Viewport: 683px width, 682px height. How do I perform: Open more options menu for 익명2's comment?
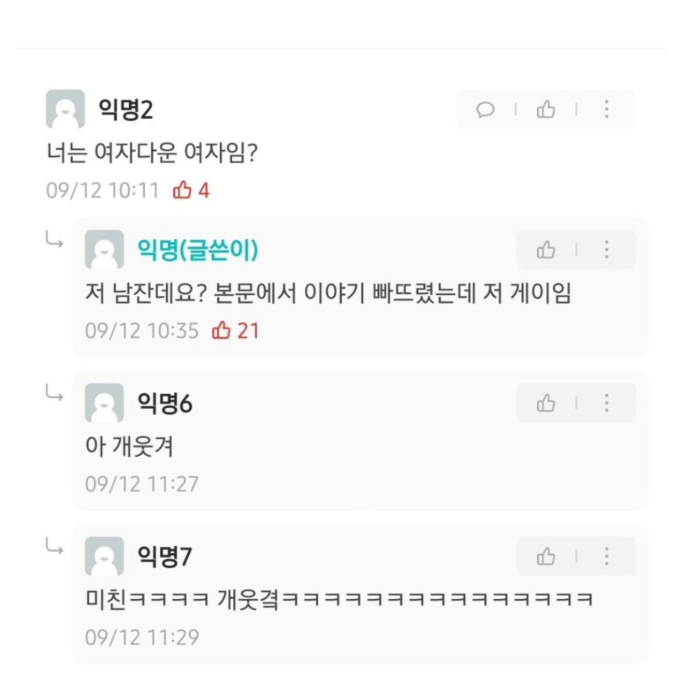(606, 110)
